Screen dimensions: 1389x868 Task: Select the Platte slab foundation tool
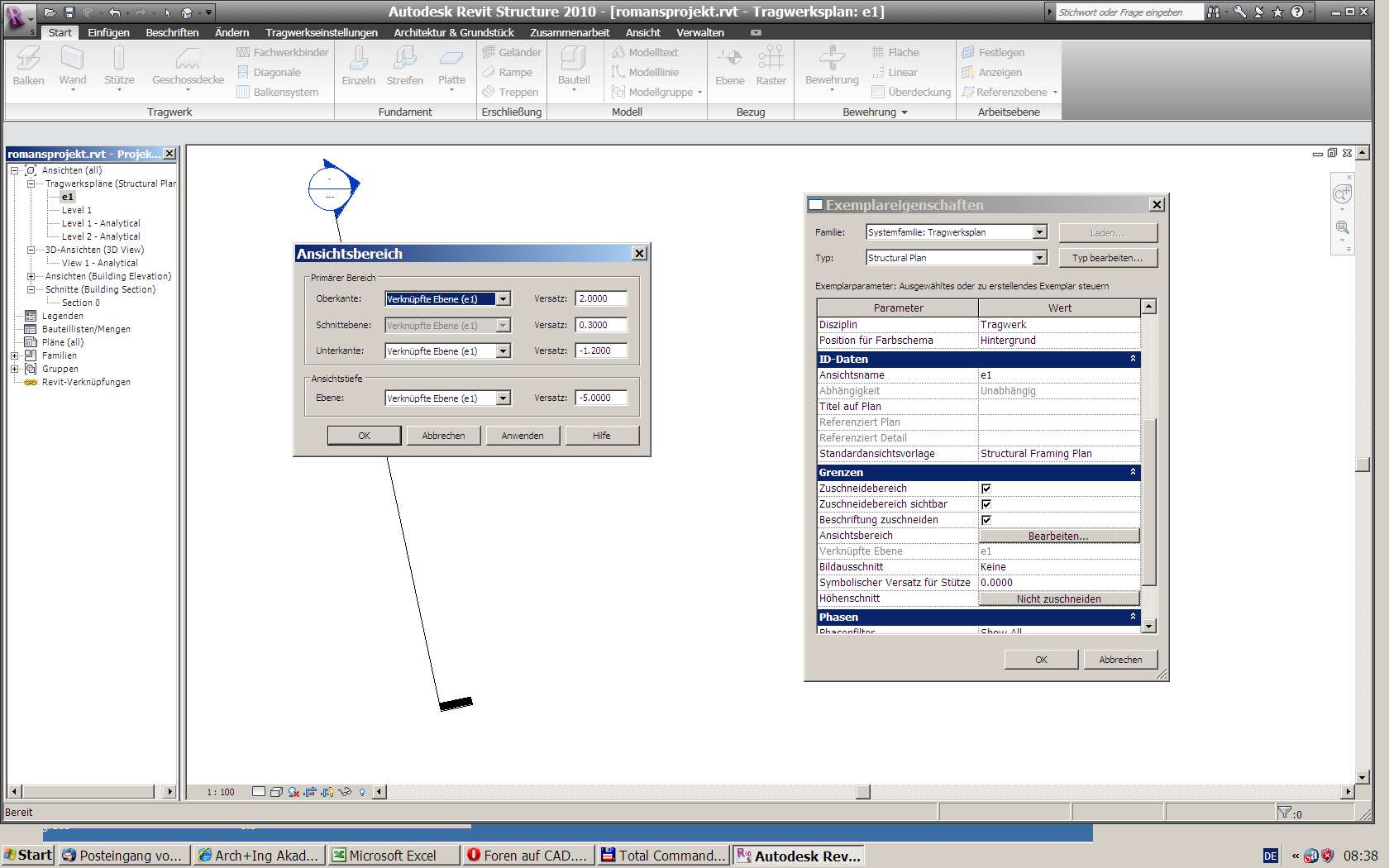[x=451, y=66]
